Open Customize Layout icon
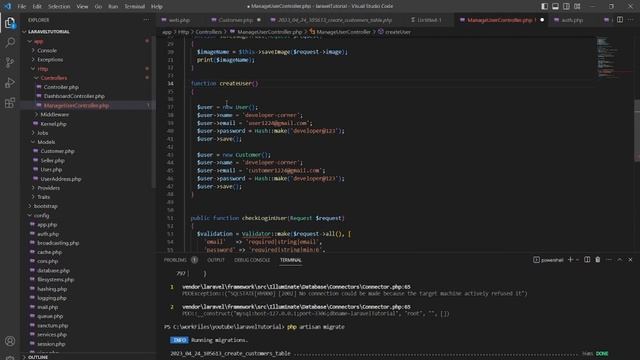This screenshot has width=640, height=360. (578, 6)
